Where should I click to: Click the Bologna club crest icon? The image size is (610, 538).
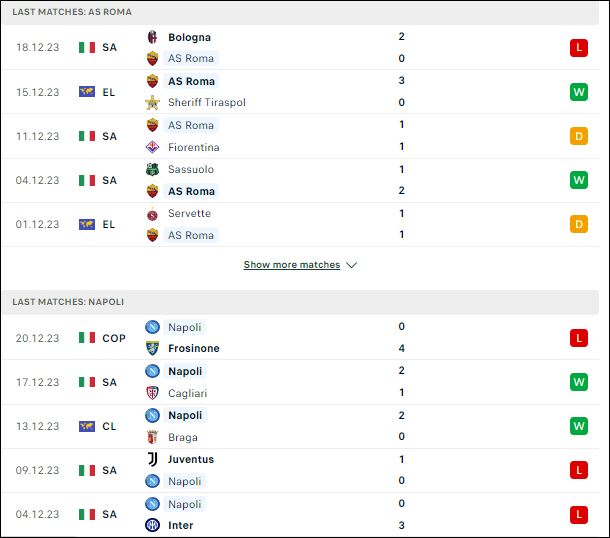click(x=152, y=37)
